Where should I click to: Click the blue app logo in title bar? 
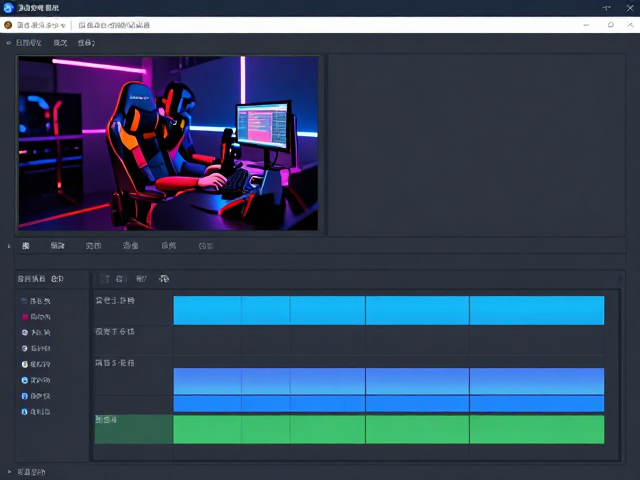click(x=8, y=8)
